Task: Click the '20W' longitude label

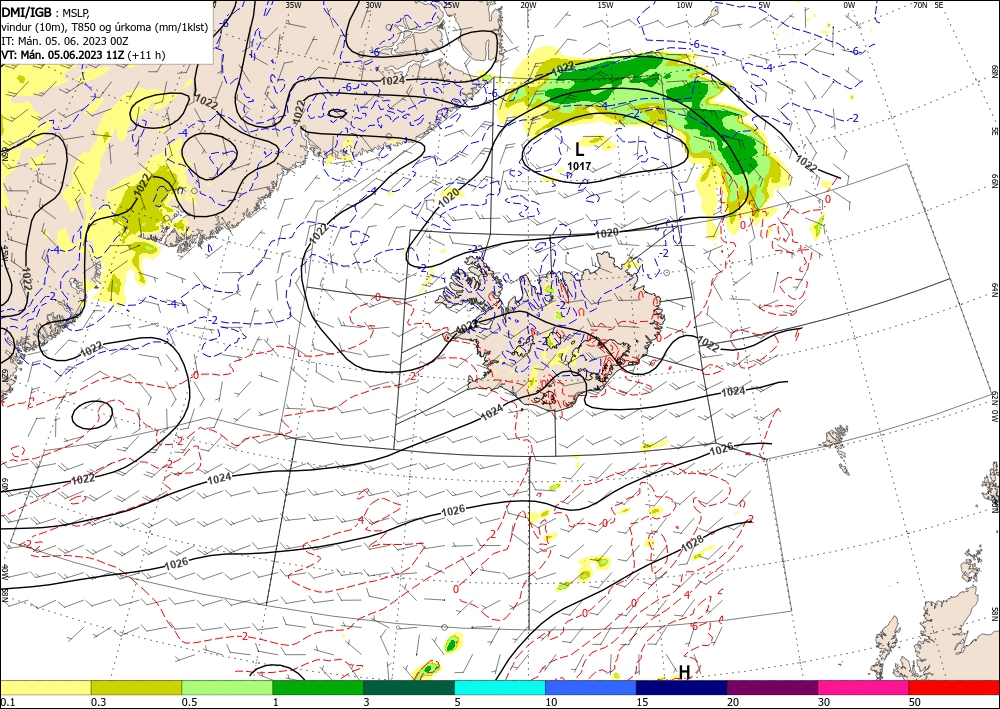Action: (x=528, y=5)
